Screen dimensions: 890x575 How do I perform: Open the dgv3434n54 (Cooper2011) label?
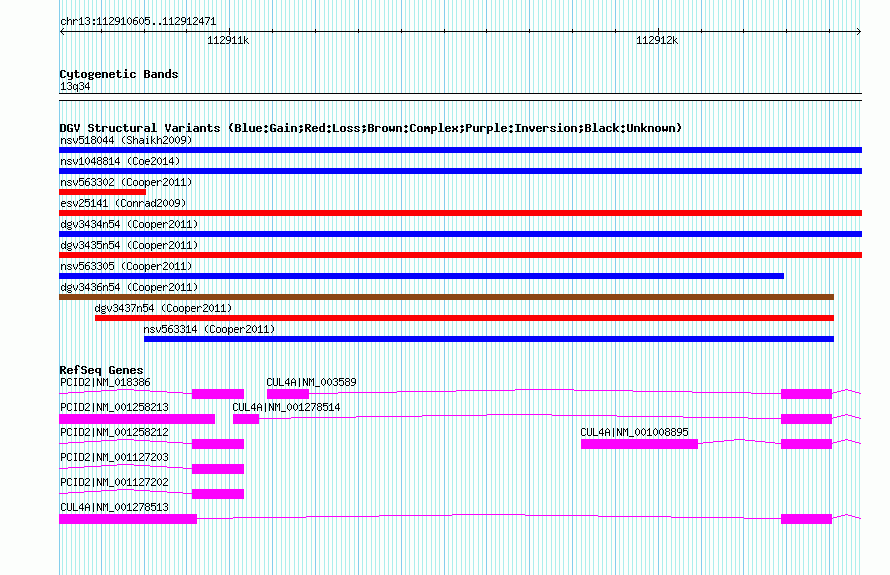point(129,224)
